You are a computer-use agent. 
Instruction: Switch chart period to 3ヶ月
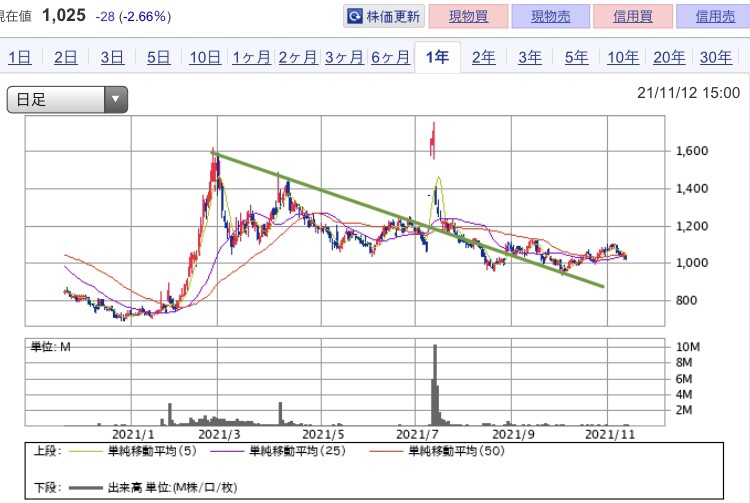click(344, 57)
